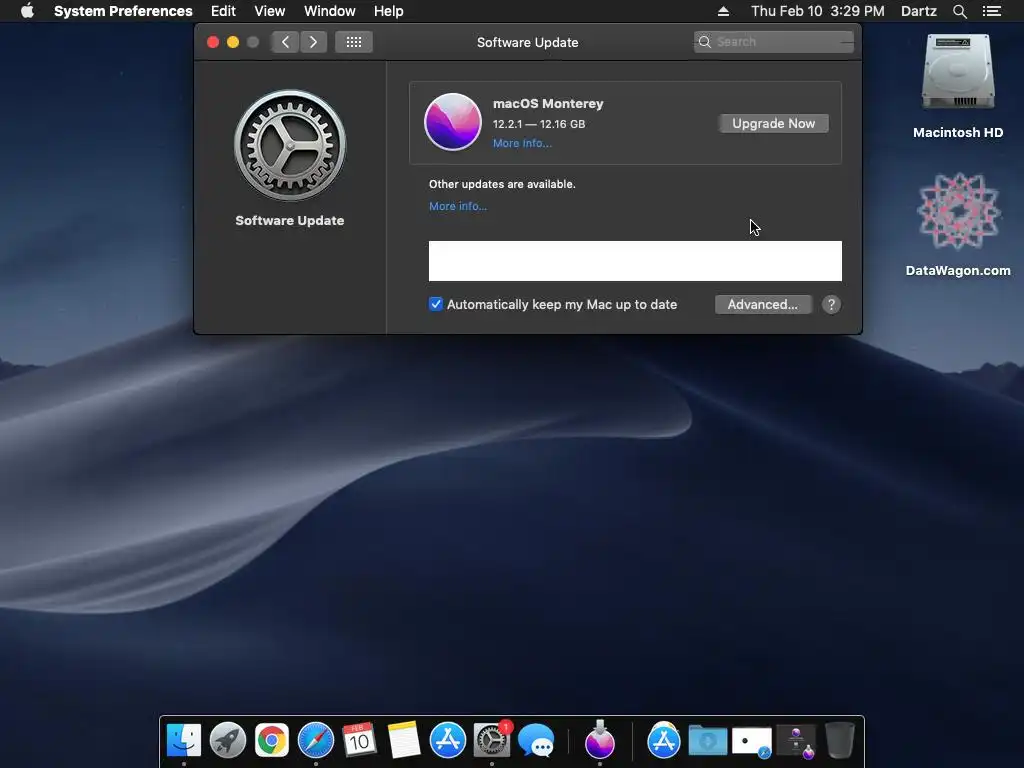
Task: Go forward in System Preferences
Action: point(313,42)
